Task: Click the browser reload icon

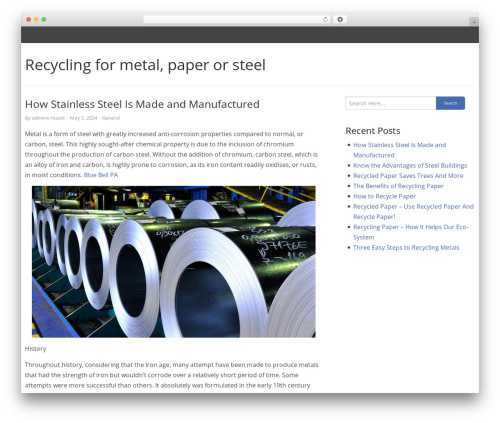Action: (x=325, y=19)
